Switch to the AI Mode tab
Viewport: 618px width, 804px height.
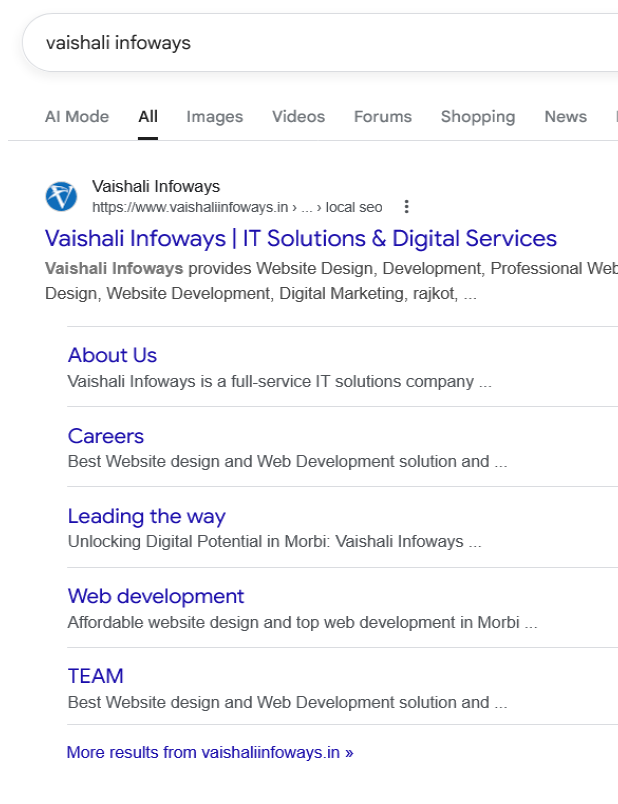pos(77,117)
